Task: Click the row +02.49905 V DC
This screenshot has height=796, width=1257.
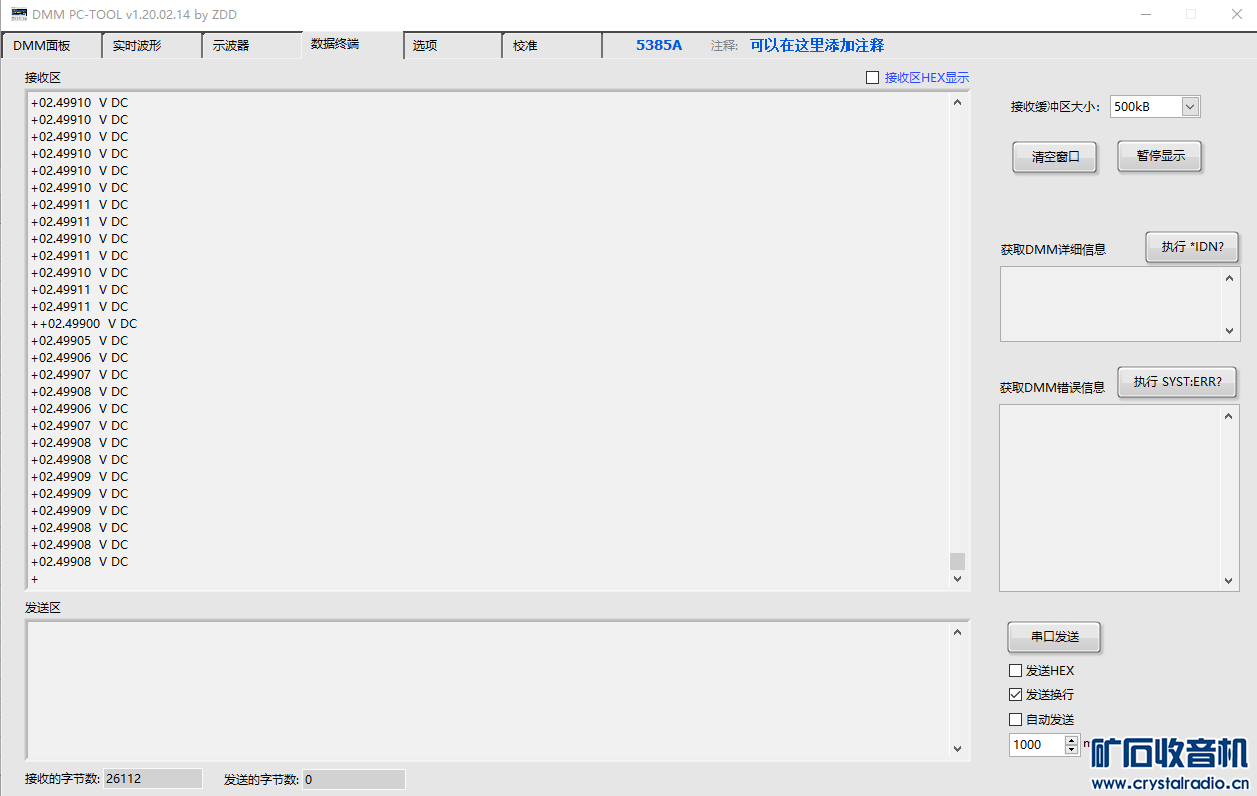Action: point(79,341)
